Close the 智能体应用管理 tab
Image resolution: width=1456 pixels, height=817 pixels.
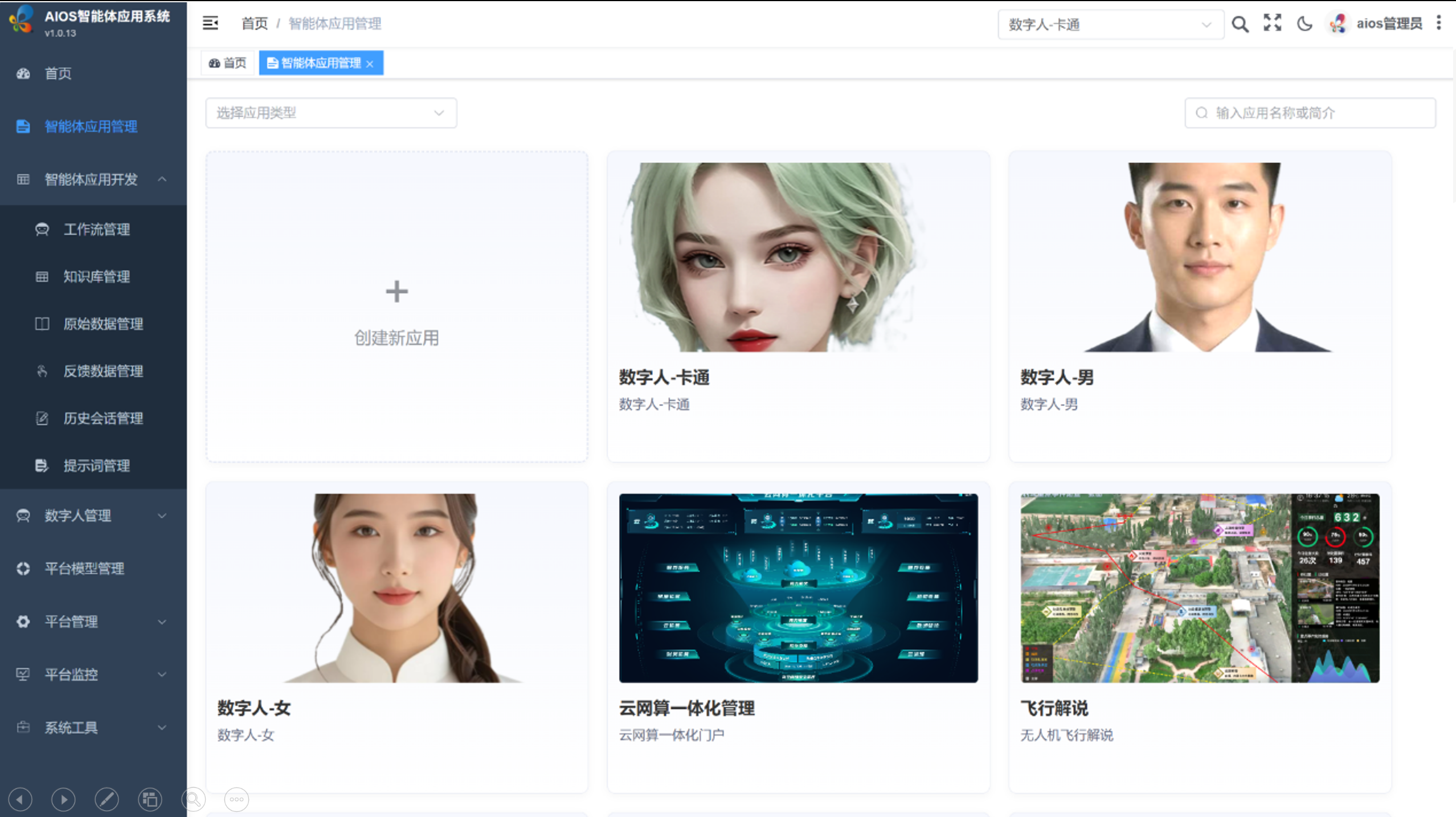pos(371,63)
